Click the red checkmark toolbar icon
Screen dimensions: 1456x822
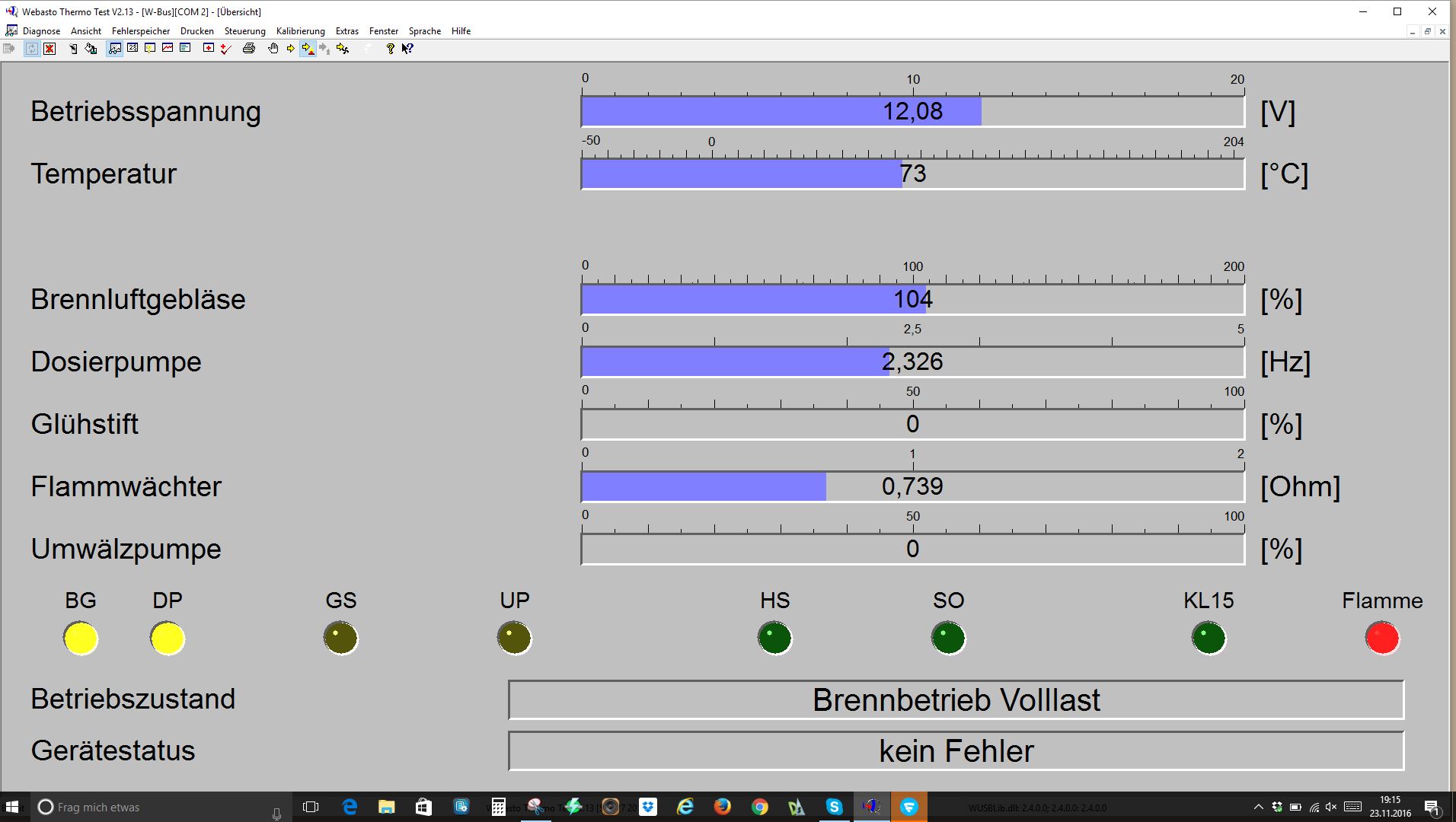[x=225, y=49]
